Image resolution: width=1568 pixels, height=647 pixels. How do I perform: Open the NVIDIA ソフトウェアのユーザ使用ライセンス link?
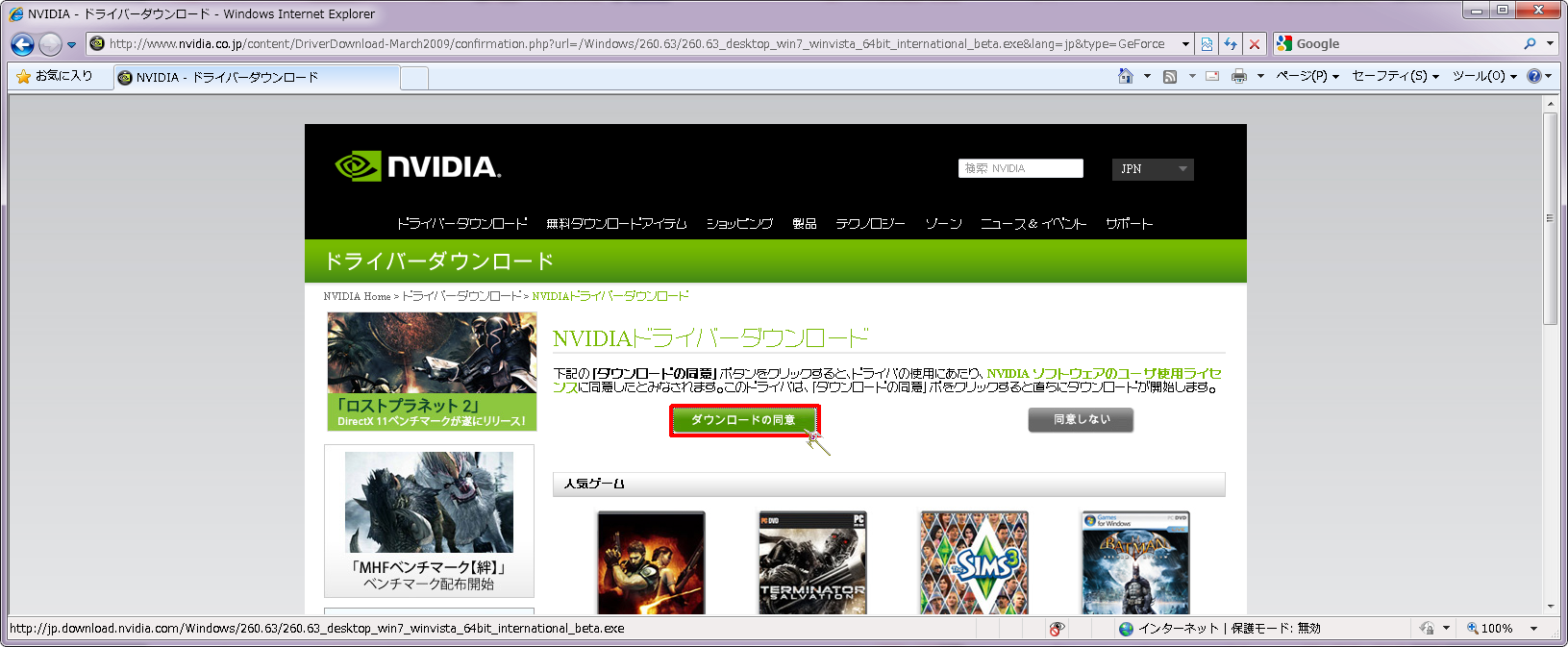[x=1105, y=373]
